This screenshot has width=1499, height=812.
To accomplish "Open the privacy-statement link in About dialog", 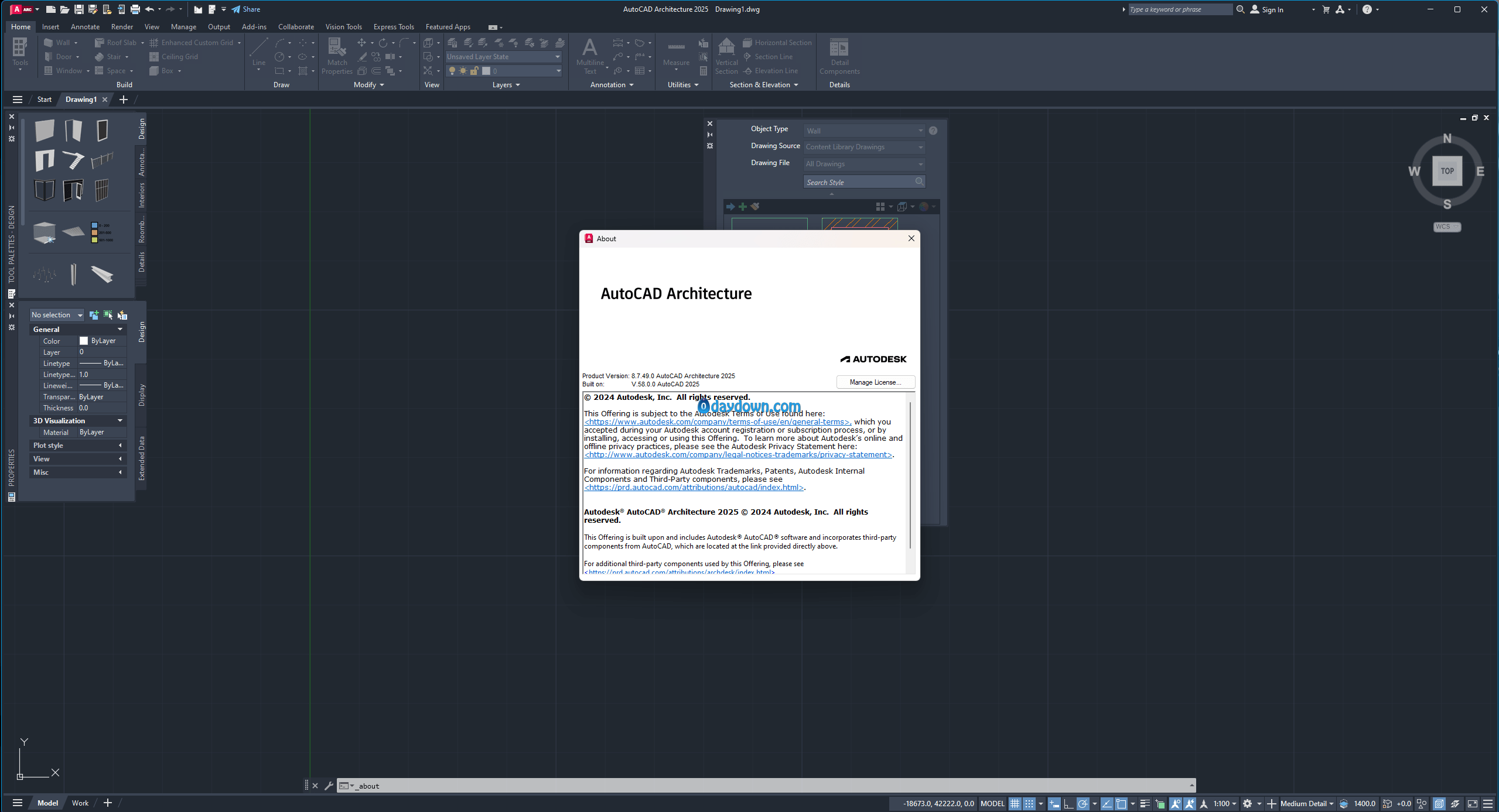I will pyautogui.click(x=738, y=455).
